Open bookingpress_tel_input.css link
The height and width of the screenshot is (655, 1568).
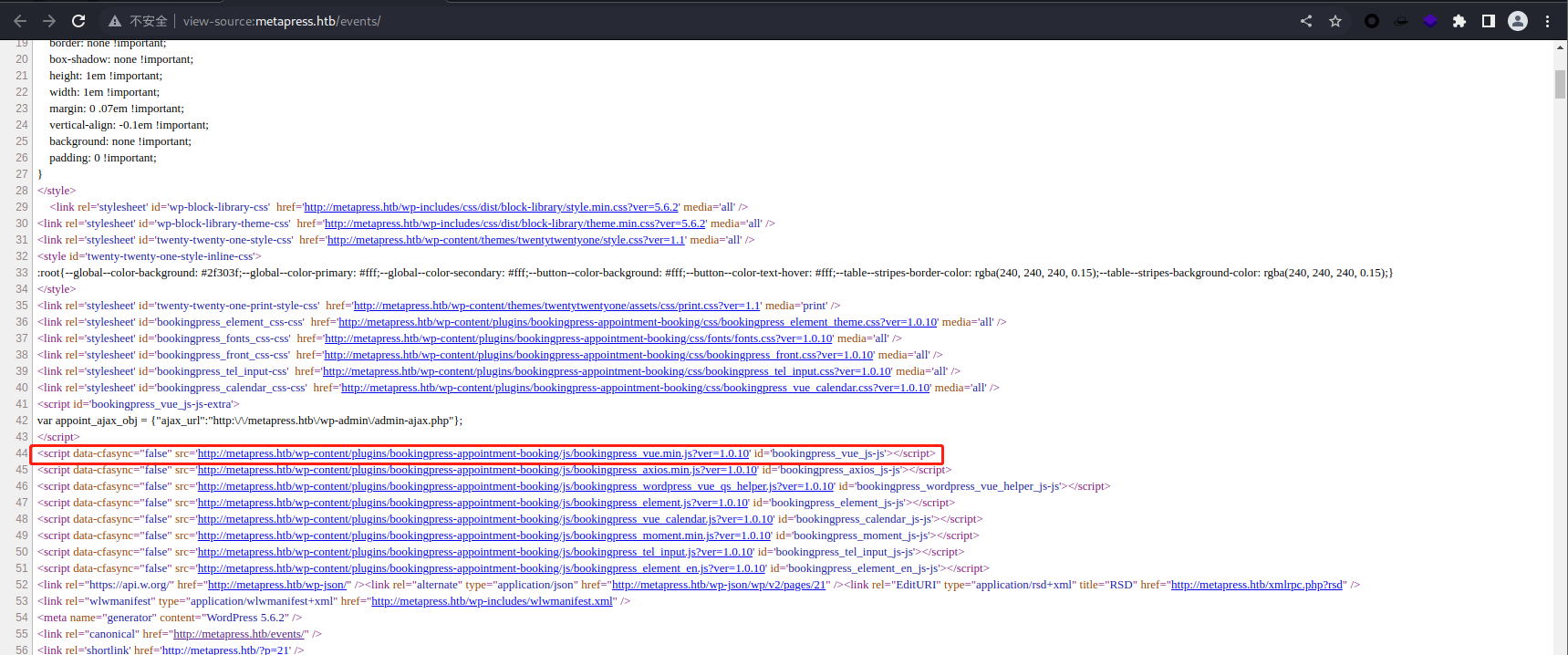(x=607, y=371)
